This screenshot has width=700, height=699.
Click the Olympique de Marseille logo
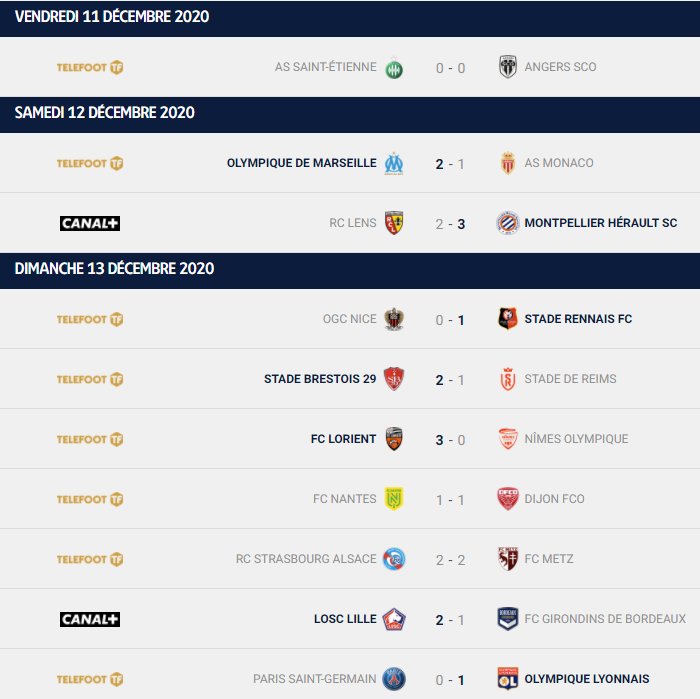pos(394,163)
